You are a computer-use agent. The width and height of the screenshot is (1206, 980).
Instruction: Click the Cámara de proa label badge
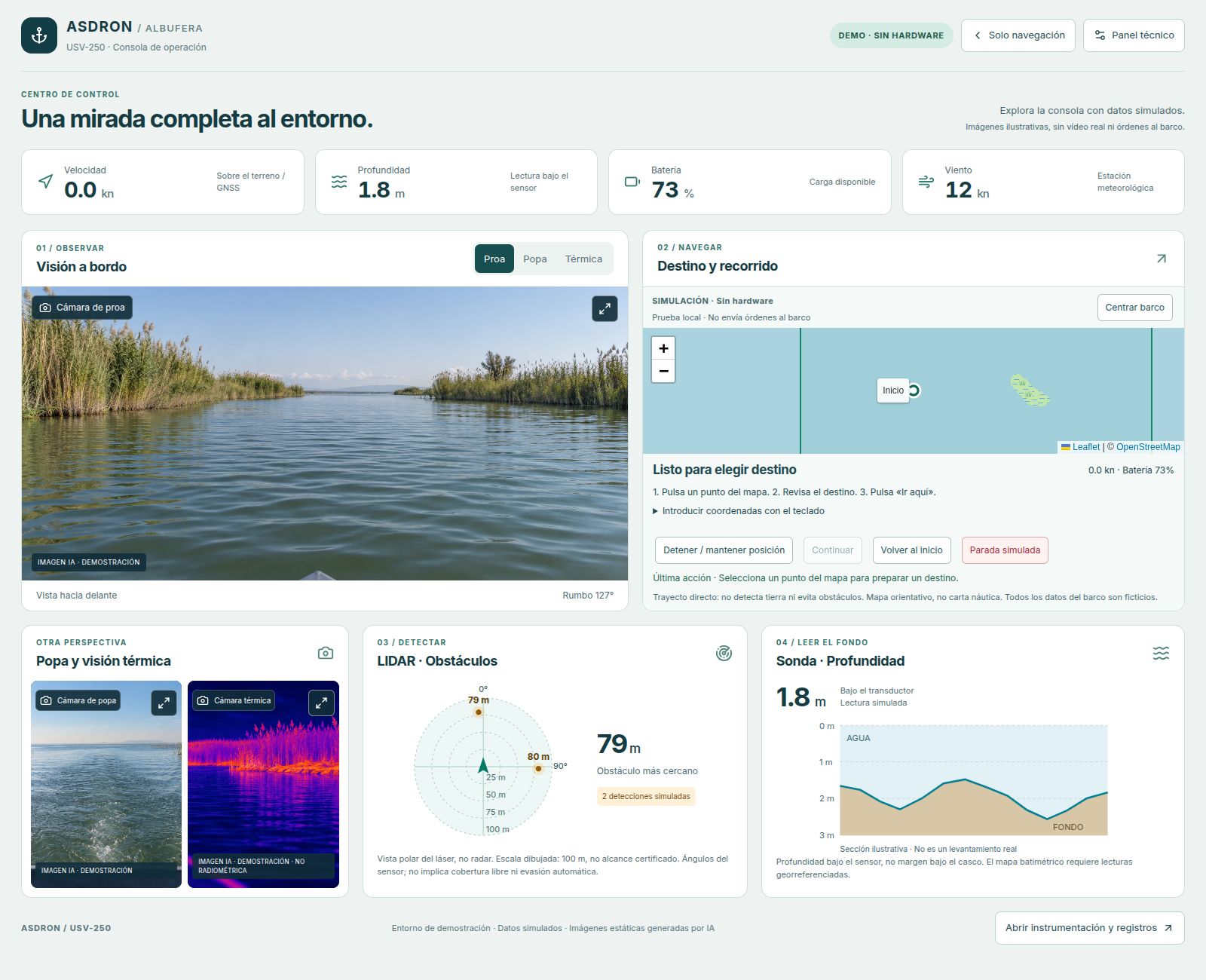point(82,308)
